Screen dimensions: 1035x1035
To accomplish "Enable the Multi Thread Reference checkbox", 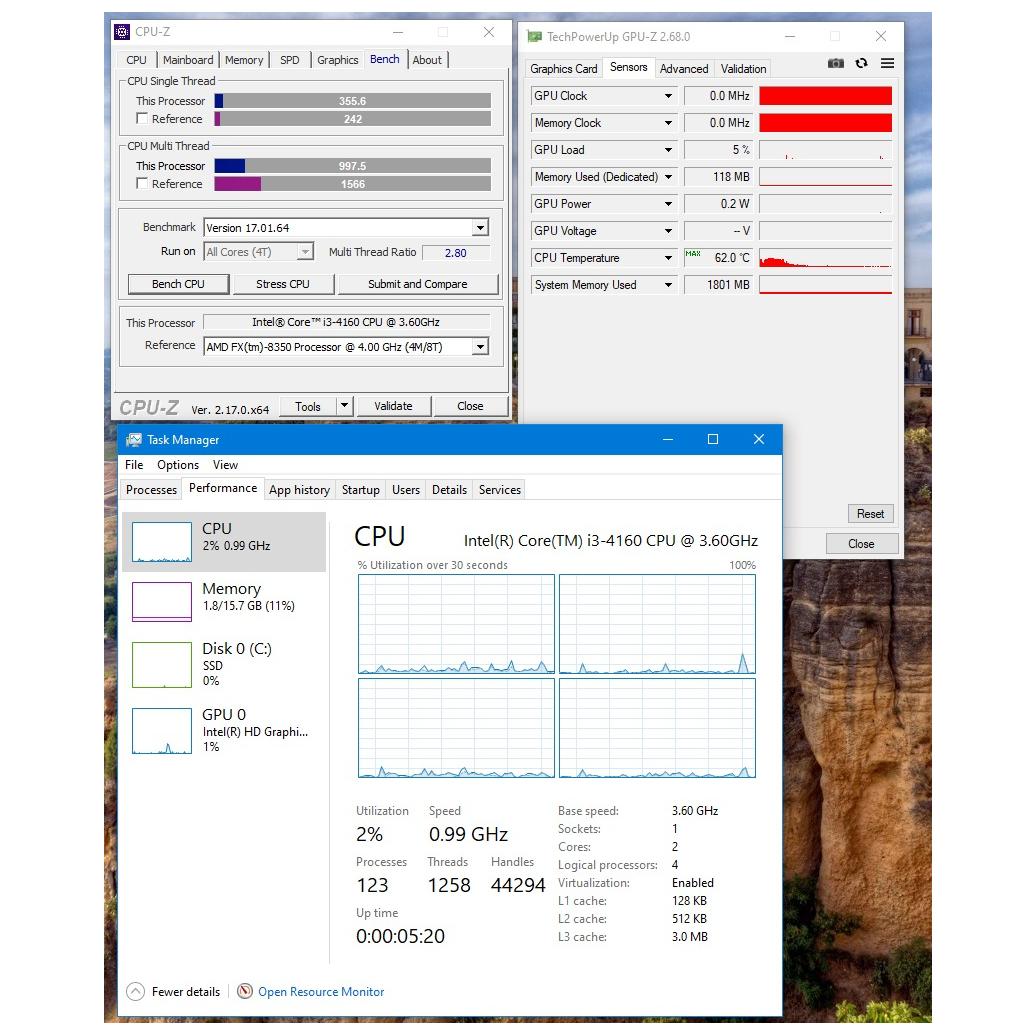I will 142,184.
